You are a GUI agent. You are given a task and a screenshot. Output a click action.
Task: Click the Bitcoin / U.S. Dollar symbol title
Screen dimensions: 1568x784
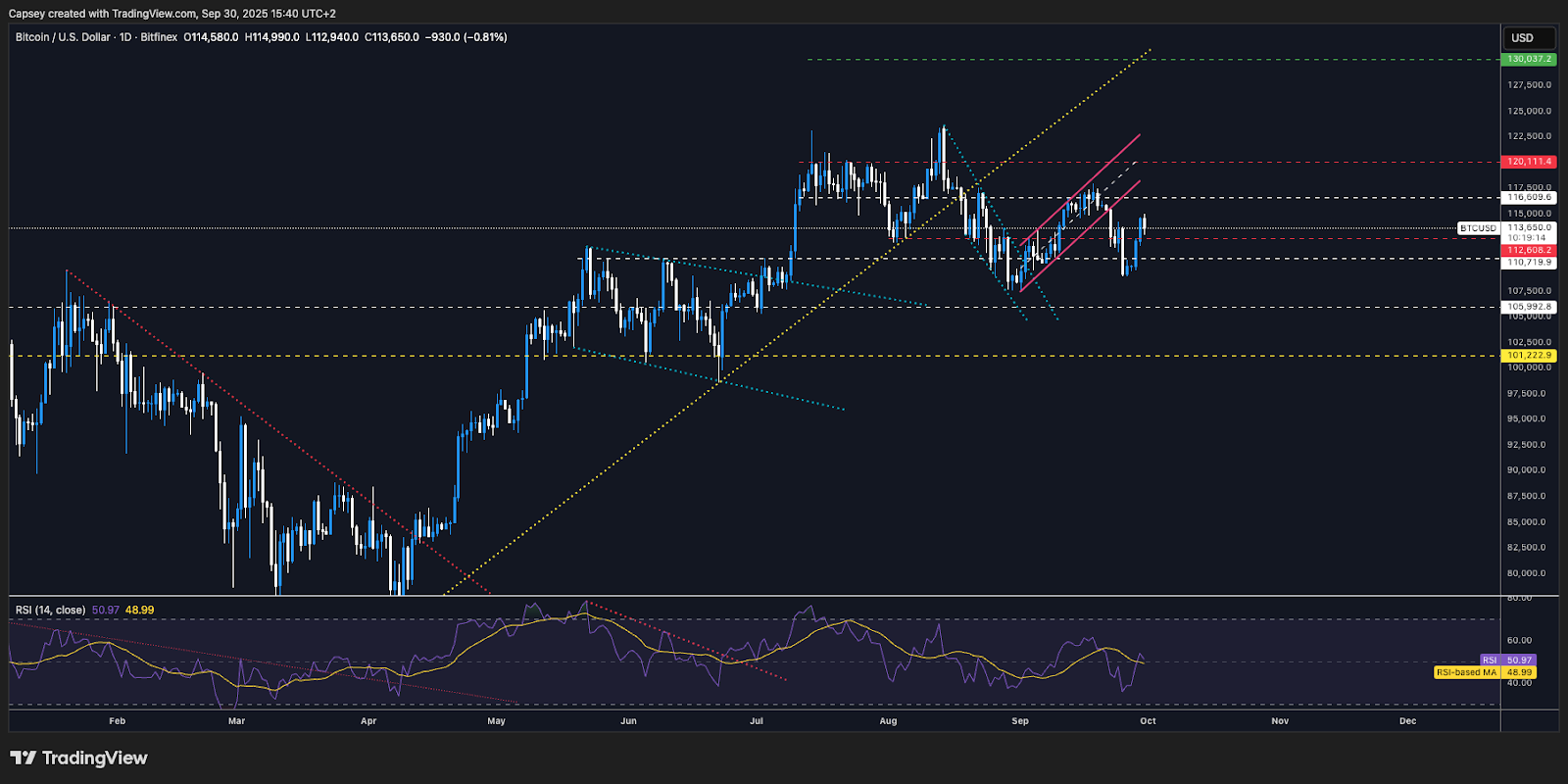click(x=63, y=37)
